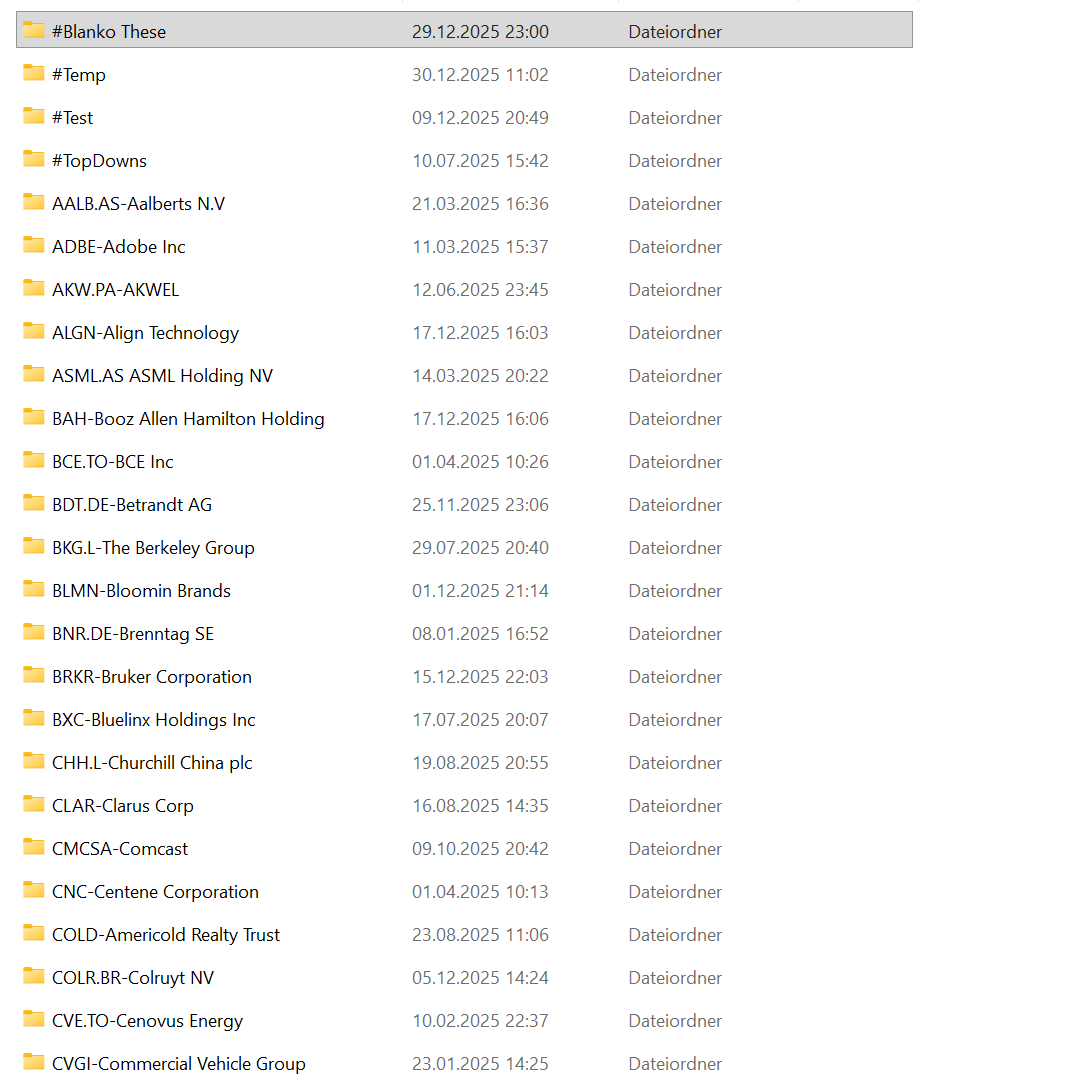This screenshot has width=1080, height=1087.
Task: Select BAH-Booz Allen Hamilton Holding folder
Action: (x=188, y=419)
